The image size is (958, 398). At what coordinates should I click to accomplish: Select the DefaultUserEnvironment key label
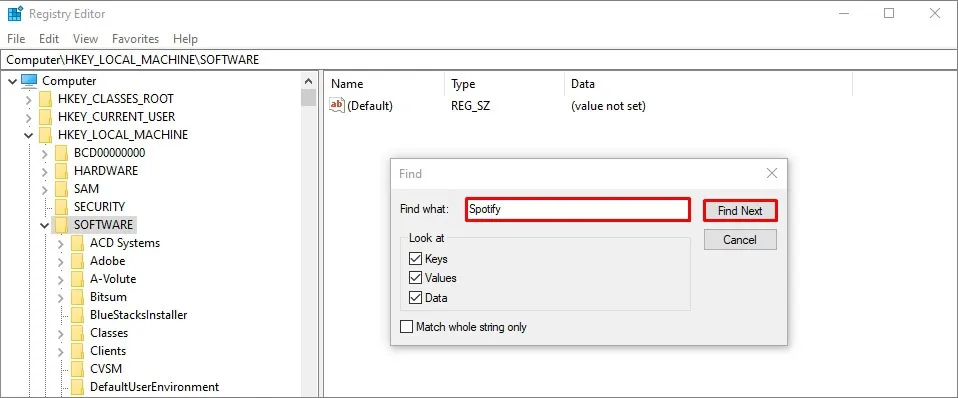154,387
